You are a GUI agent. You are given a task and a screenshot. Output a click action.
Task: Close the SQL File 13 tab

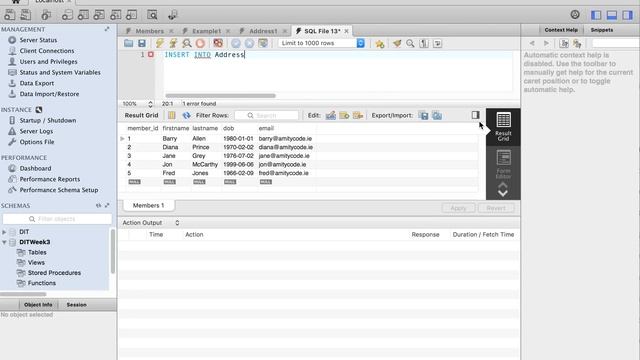[x=347, y=31]
